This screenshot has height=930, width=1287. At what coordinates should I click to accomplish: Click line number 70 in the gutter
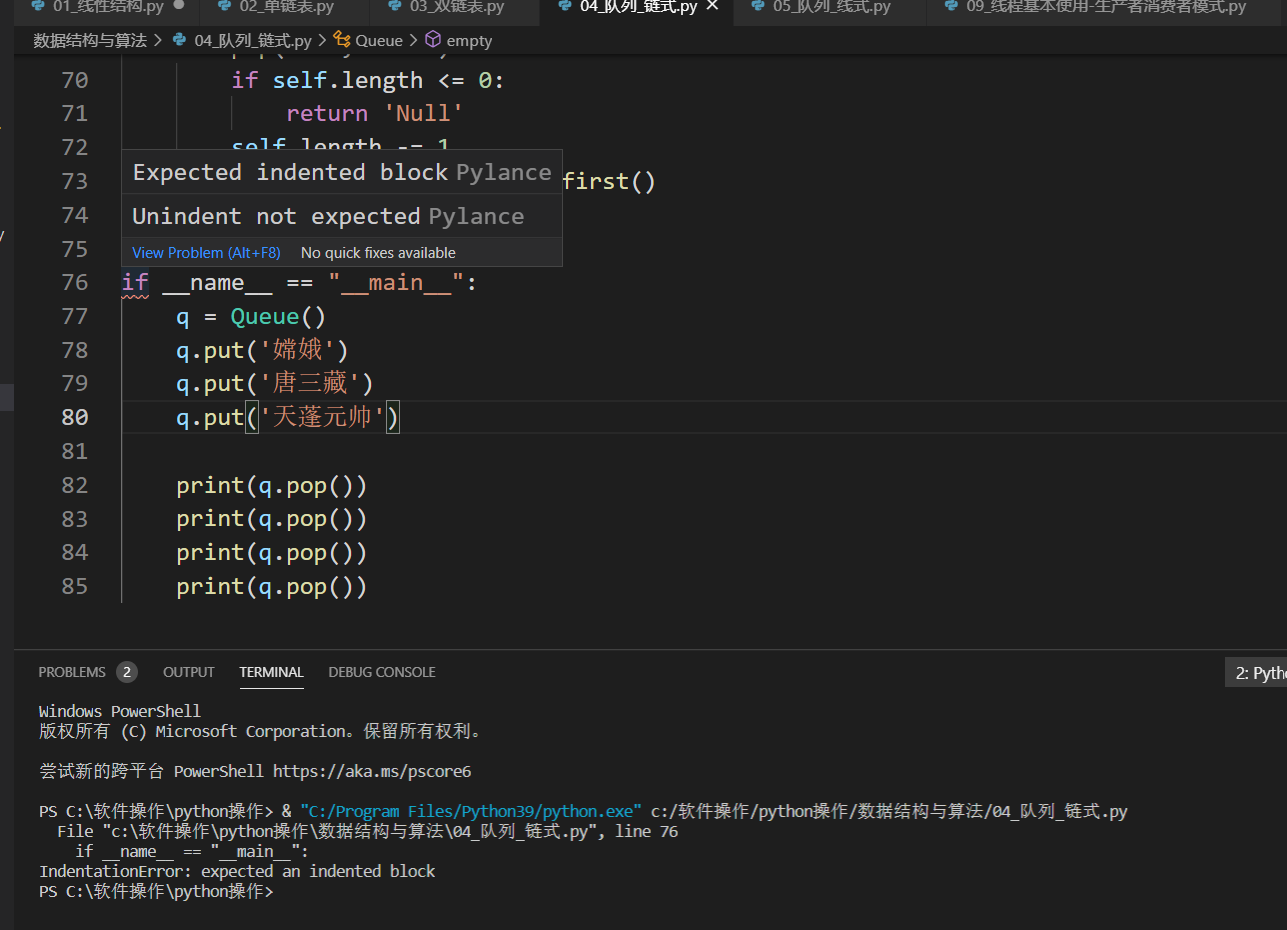(x=75, y=81)
